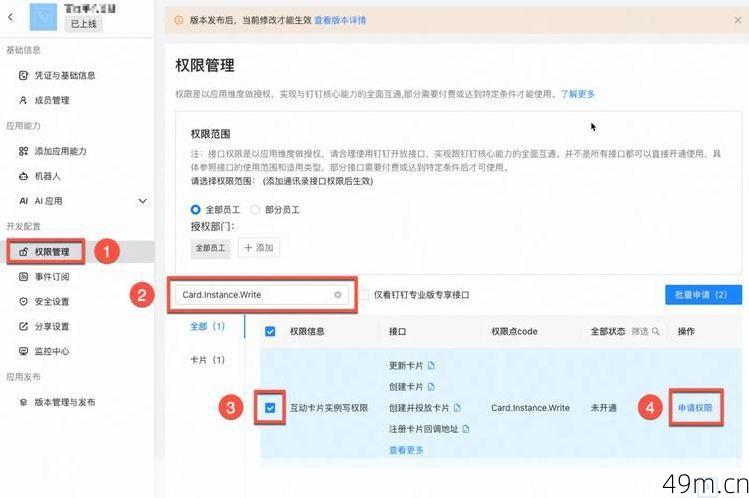Click the 更新卡片 interface name
This screenshot has height=498, width=749.
pos(406,366)
